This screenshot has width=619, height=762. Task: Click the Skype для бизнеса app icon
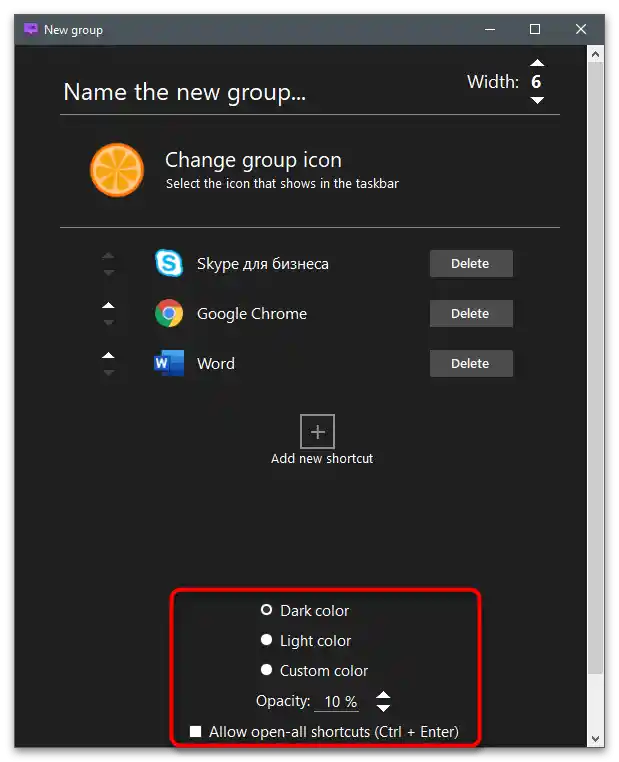click(x=169, y=263)
